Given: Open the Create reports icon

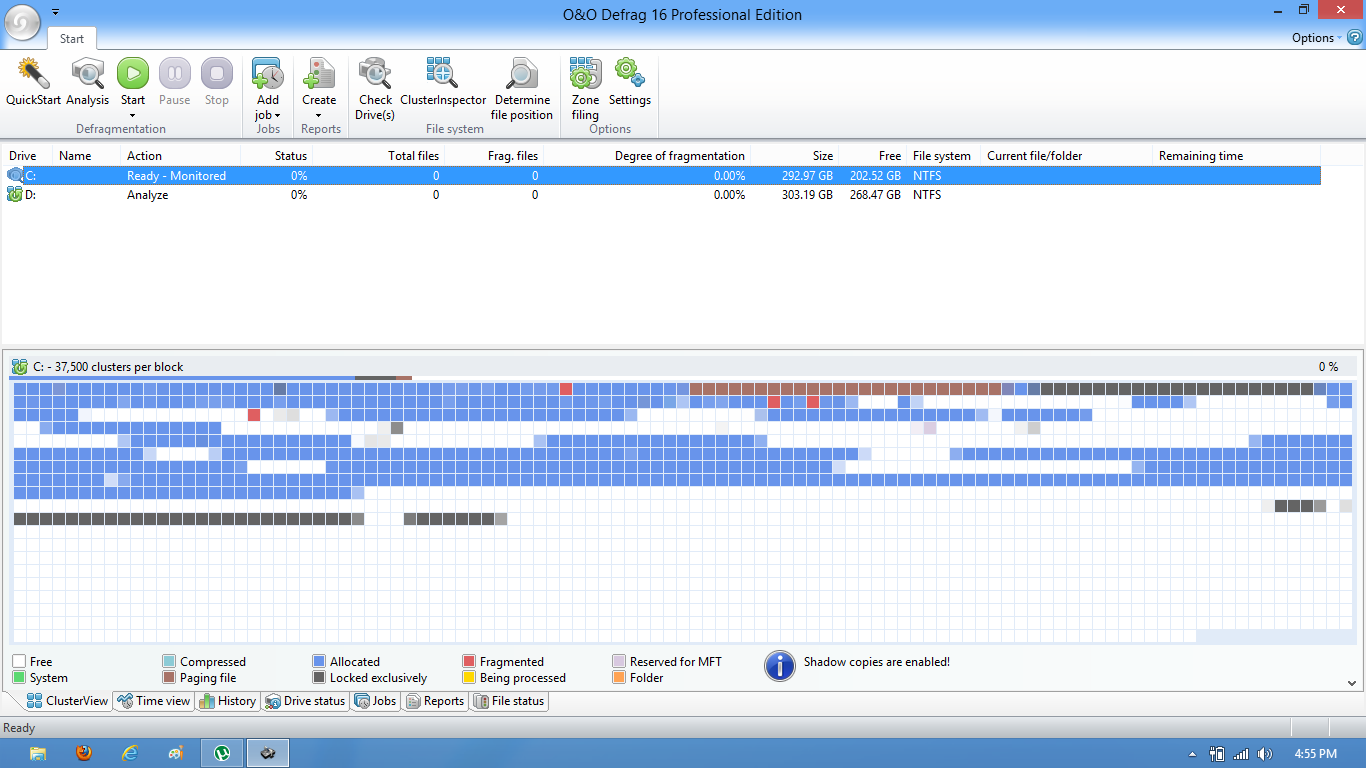Looking at the screenshot, I should pos(319,74).
